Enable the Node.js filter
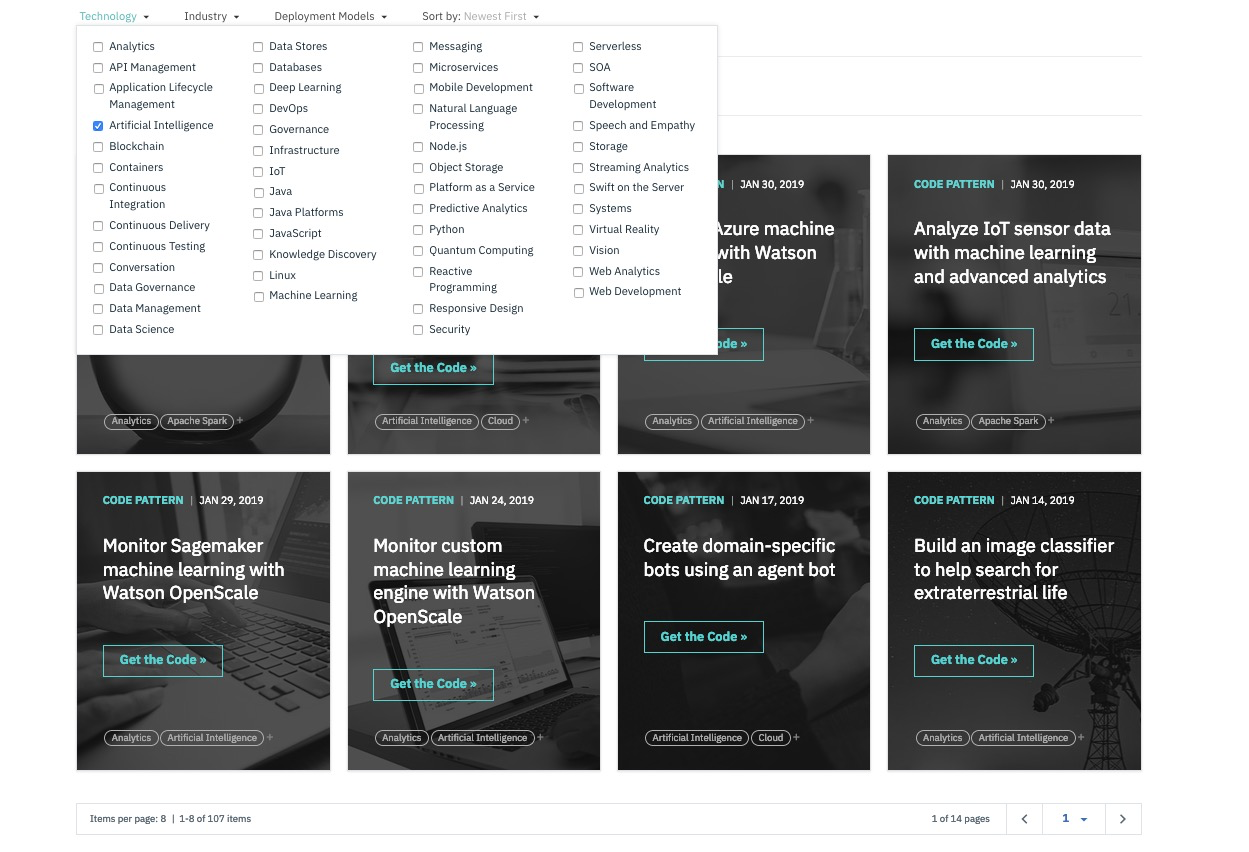 click(x=418, y=147)
